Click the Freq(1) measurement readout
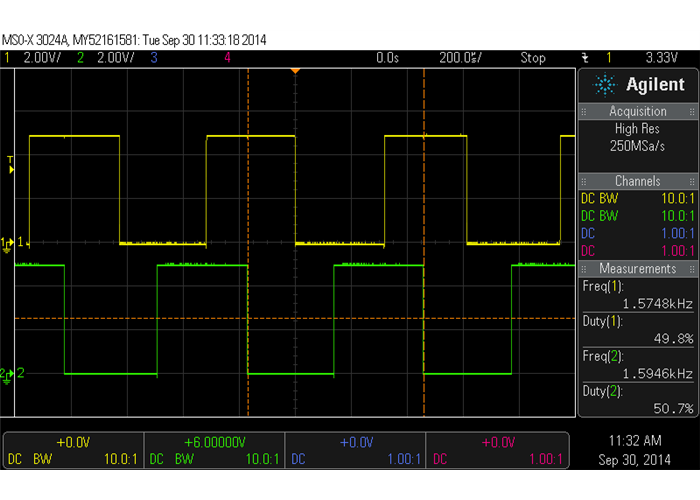Screen dimensions: 700x500 637,295
